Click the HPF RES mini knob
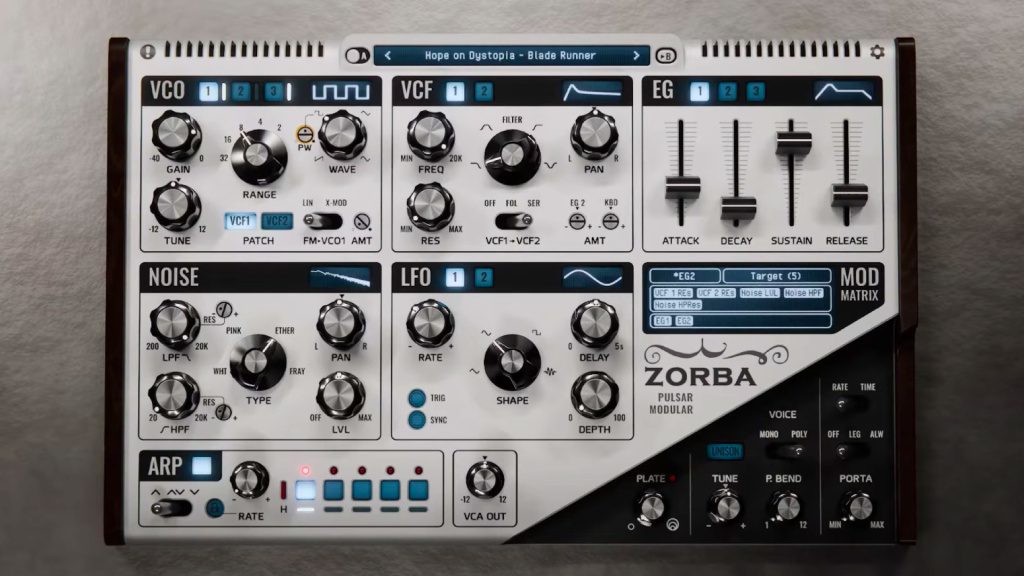 point(223,412)
